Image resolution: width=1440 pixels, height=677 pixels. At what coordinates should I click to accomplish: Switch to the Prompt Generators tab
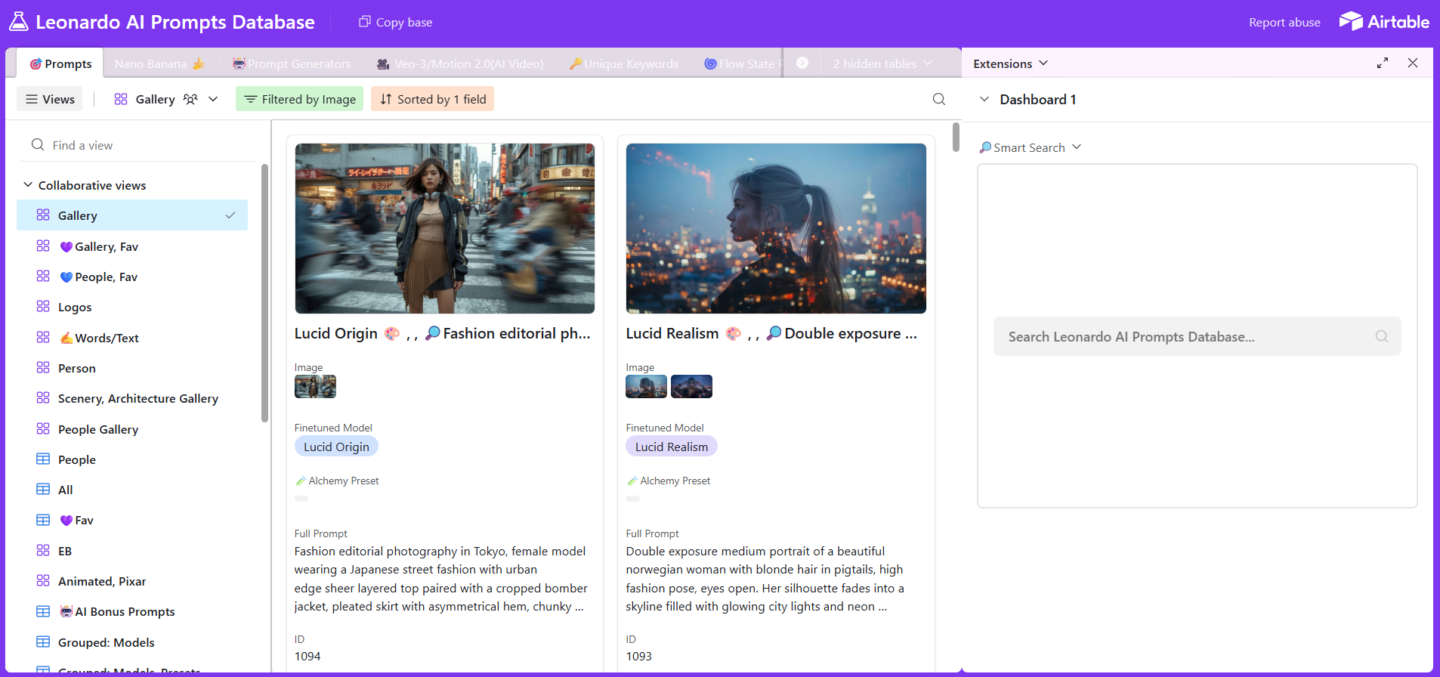(x=292, y=64)
